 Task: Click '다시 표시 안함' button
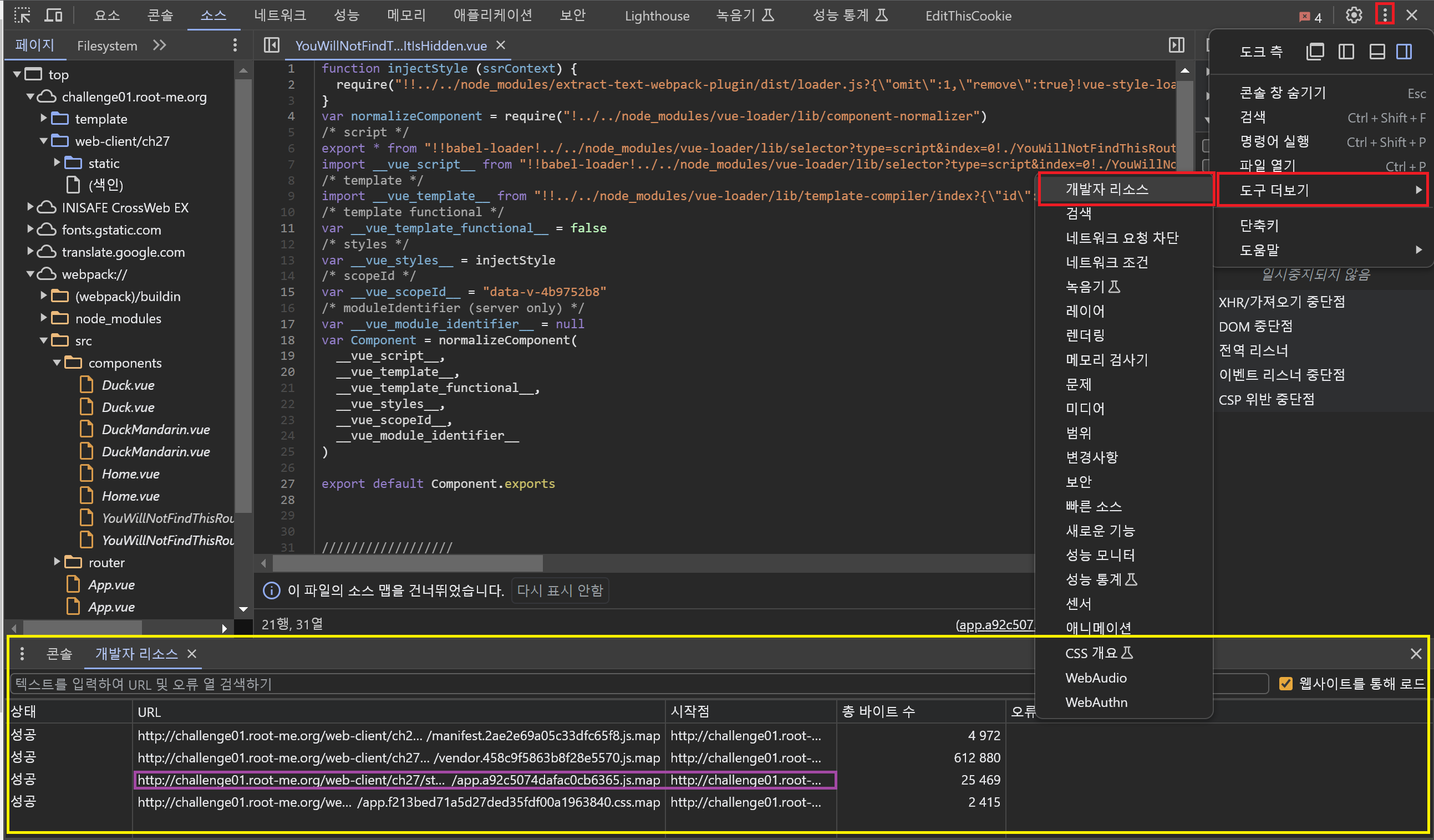[560, 590]
